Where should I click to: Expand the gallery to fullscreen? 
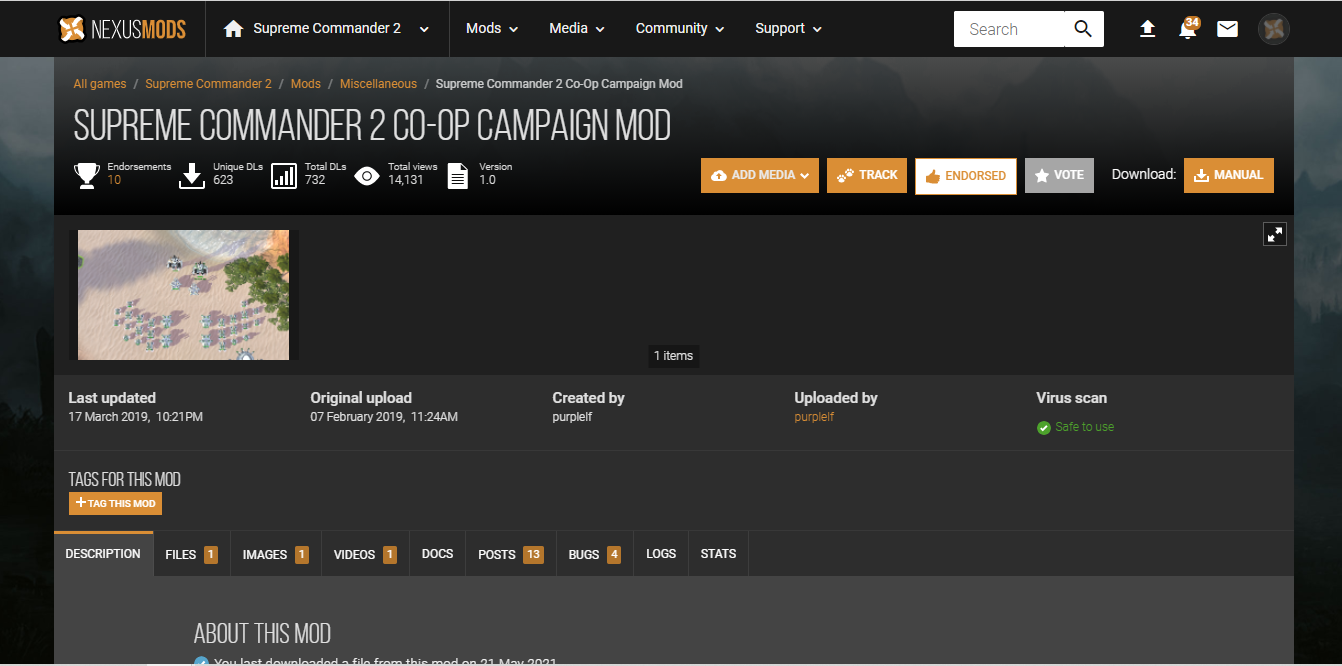pyautogui.click(x=1275, y=234)
